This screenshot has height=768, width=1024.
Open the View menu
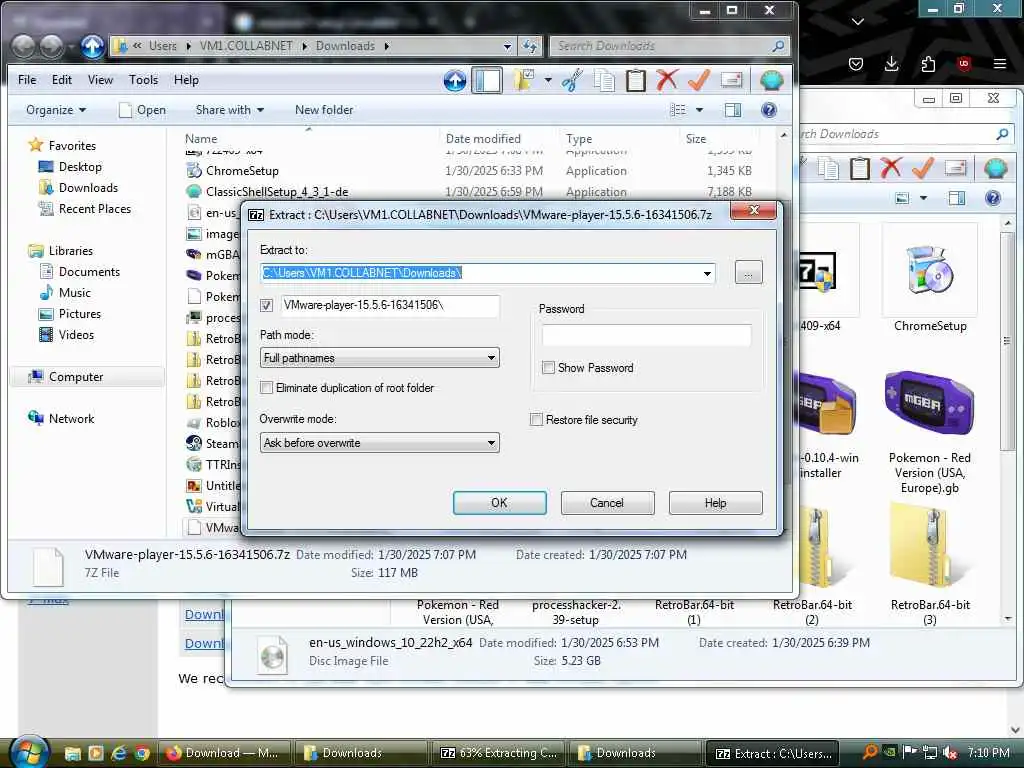pyautogui.click(x=100, y=80)
